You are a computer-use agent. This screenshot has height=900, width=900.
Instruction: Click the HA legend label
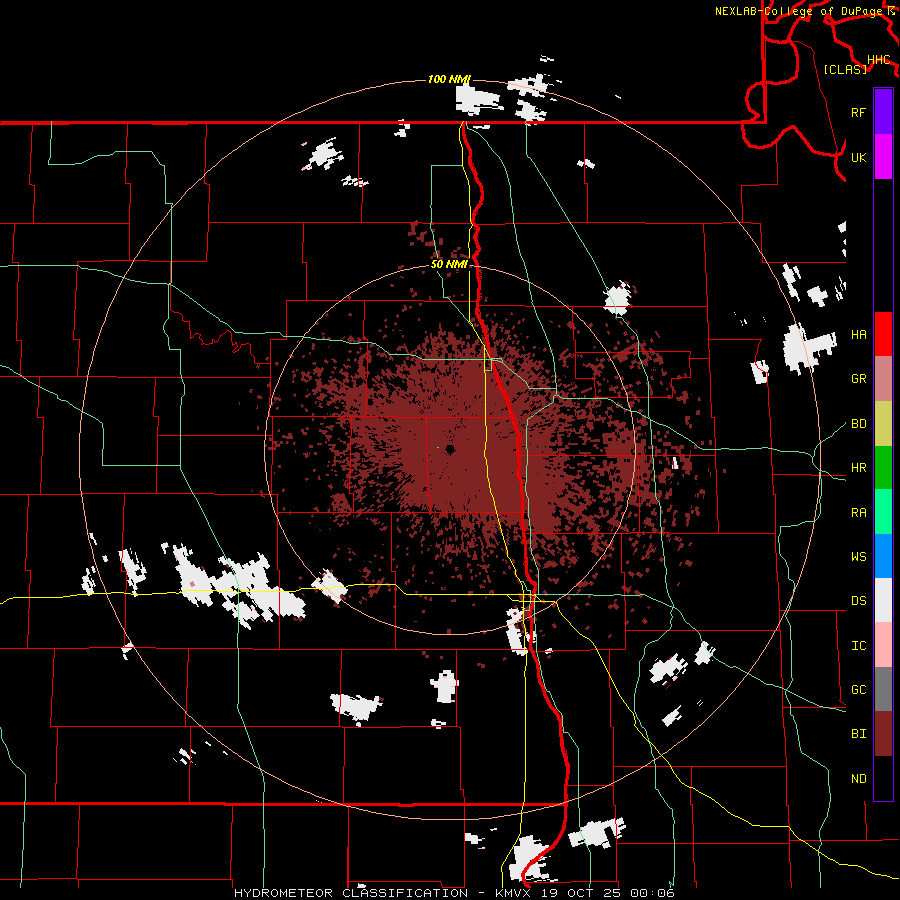(858, 335)
